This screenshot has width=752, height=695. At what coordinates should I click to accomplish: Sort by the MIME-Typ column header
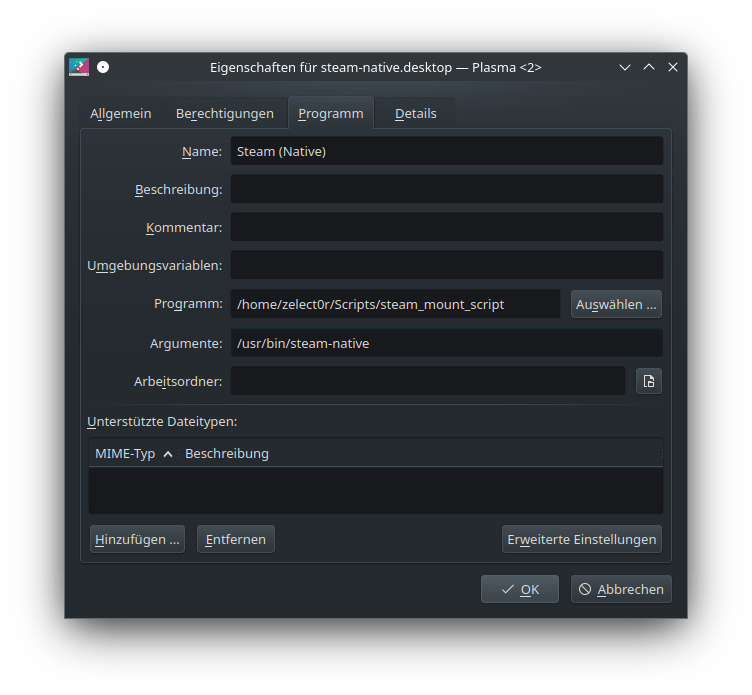pos(133,453)
